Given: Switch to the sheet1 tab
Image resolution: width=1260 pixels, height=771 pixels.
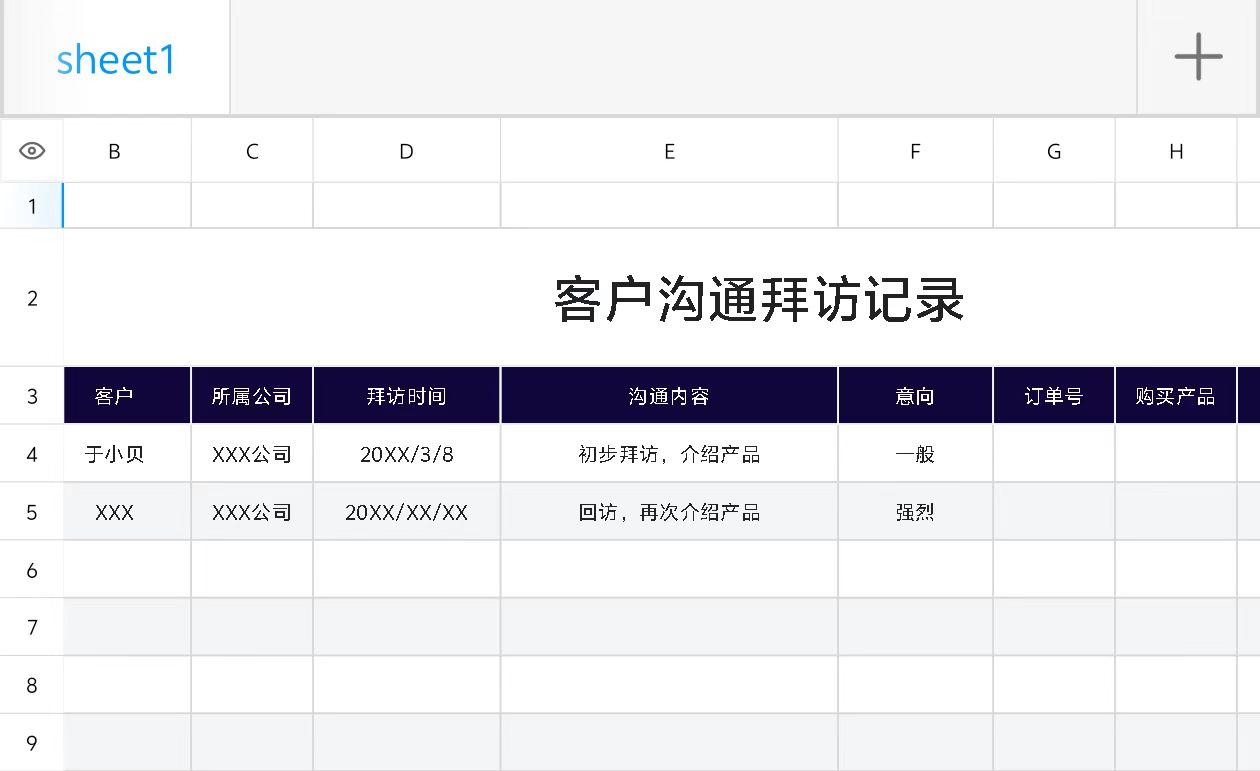Looking at the screenshot, I should (x=116, y=59).
